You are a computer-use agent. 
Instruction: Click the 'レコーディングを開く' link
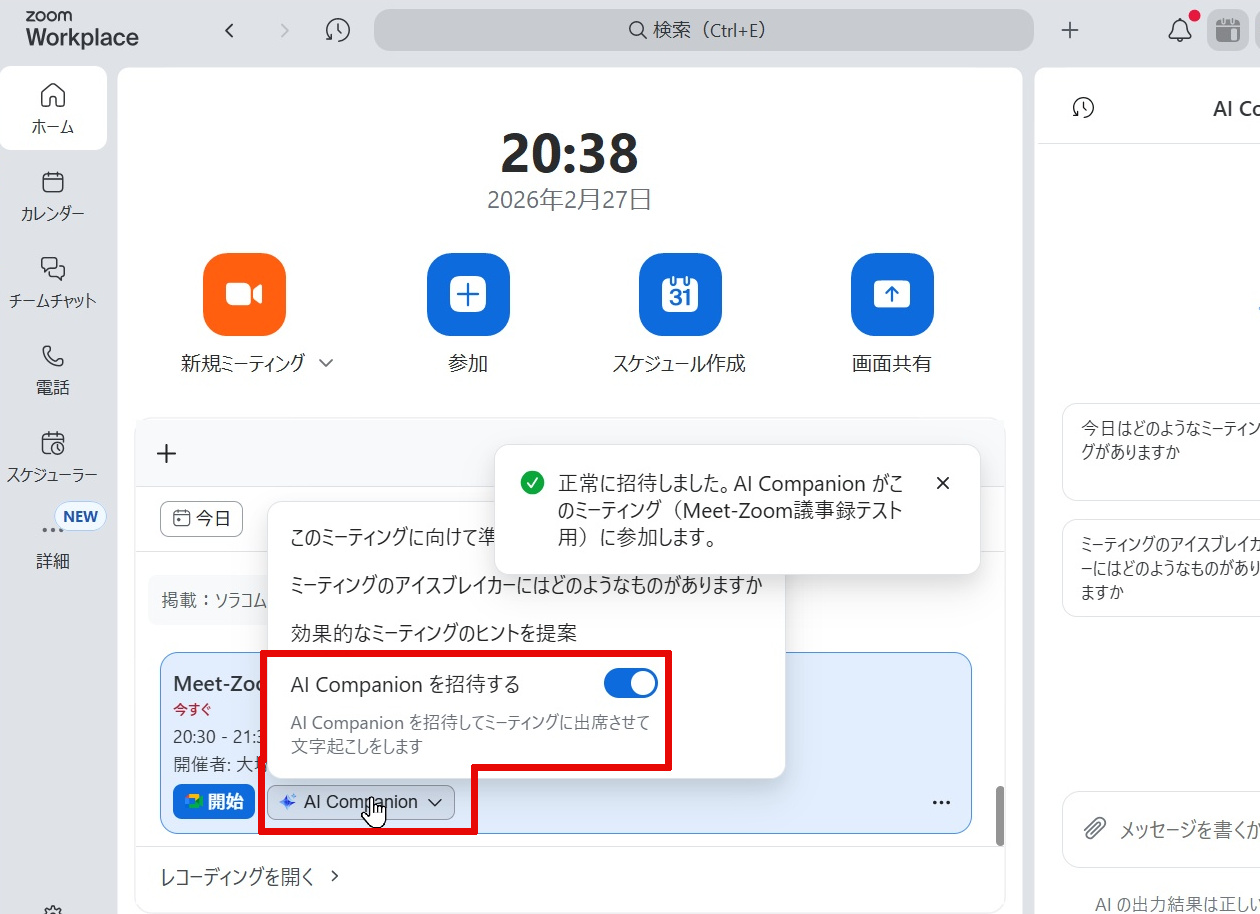tap(250, 877)
